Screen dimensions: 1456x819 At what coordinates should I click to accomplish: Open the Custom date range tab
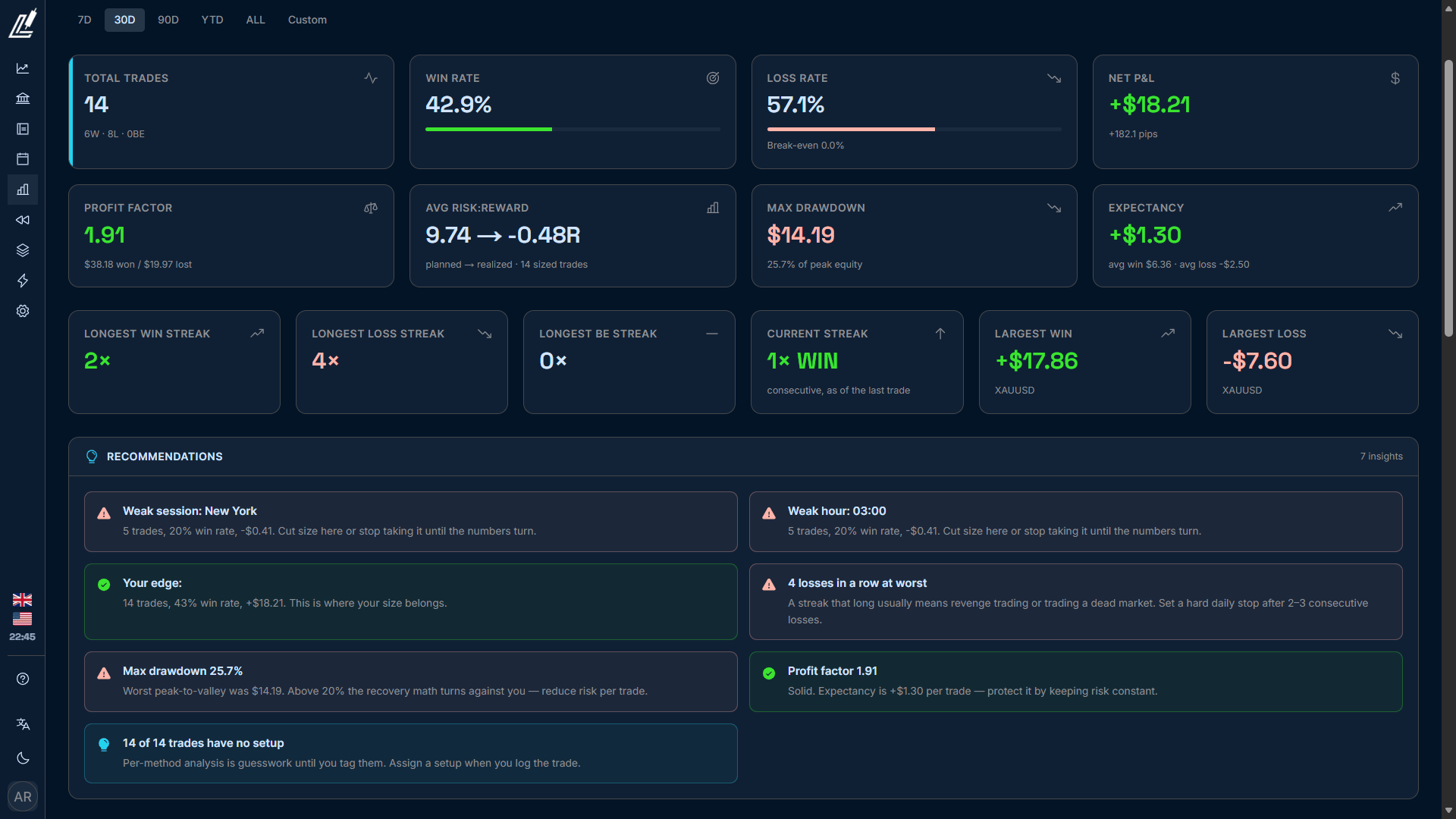[307, 20]
